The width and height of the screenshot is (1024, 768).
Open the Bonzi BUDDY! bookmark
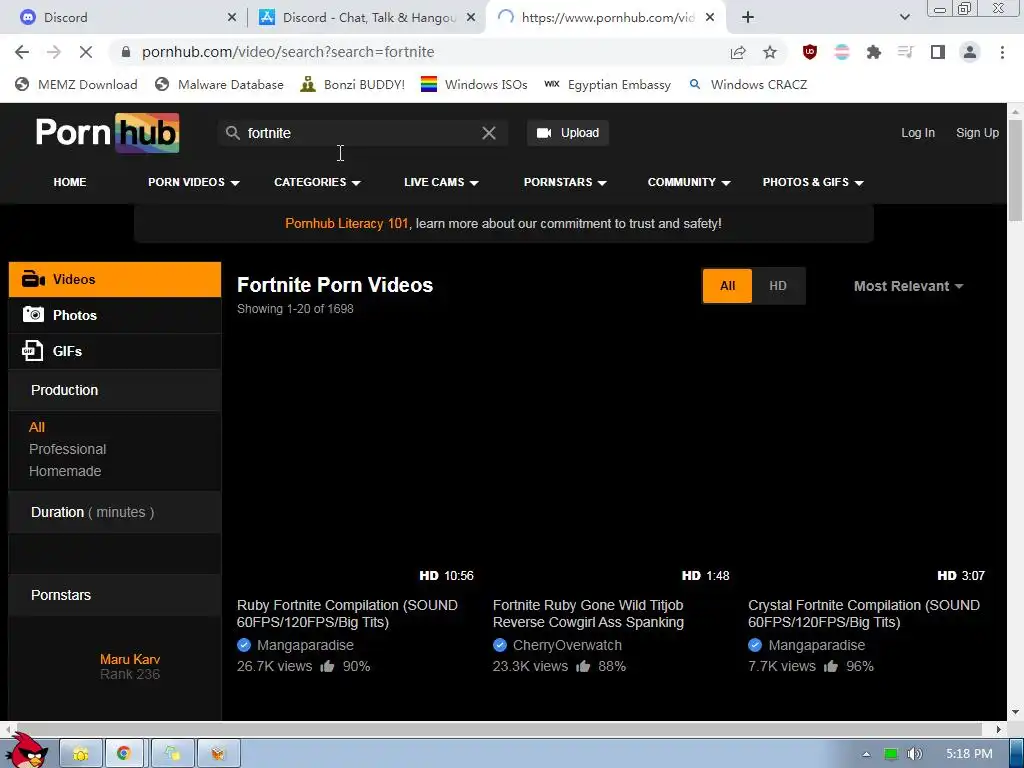353,84
